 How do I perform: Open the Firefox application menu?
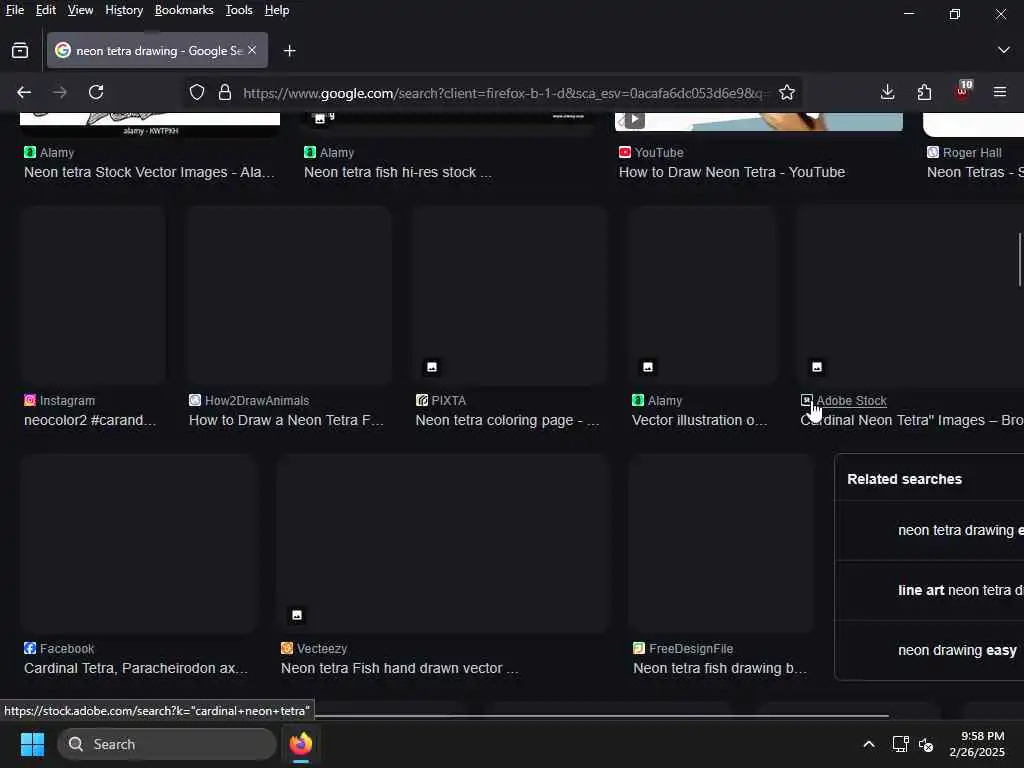[1000, 92]
